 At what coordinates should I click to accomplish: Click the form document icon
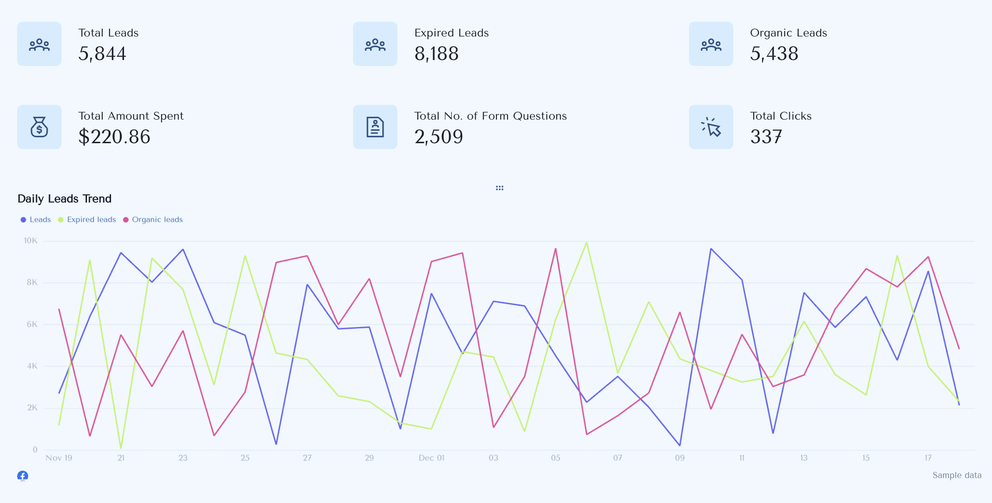375,127
